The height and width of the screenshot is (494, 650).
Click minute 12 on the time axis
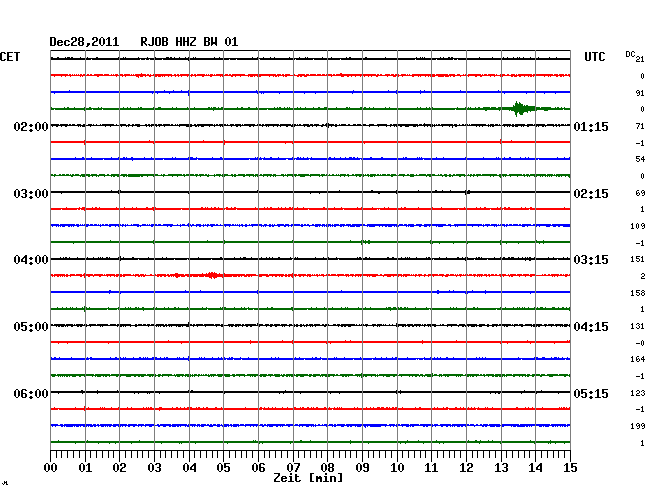466,467
